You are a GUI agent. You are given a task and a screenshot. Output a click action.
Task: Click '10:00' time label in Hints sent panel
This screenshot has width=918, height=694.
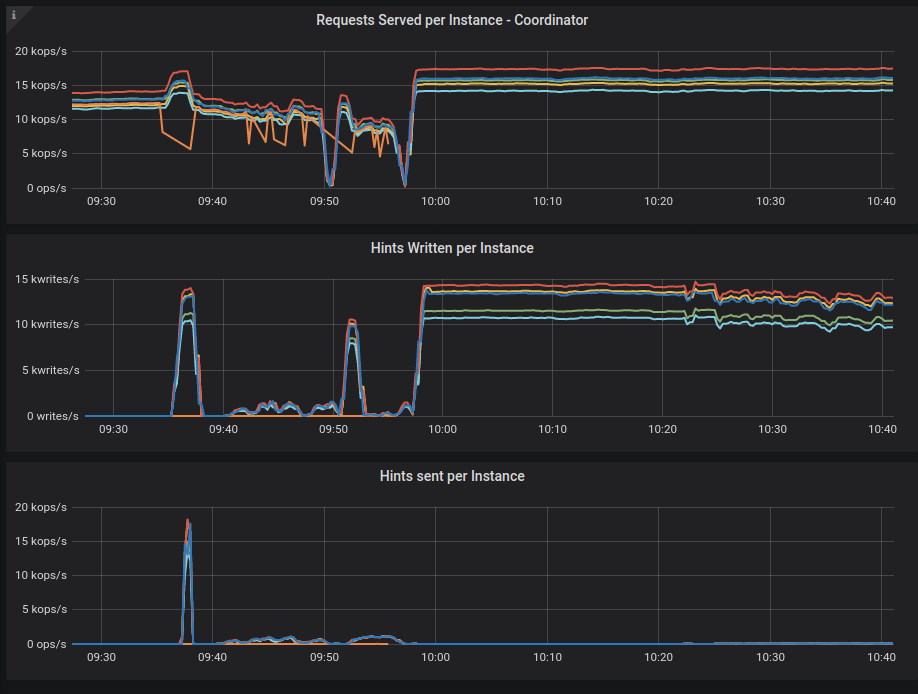pos(436,657)
